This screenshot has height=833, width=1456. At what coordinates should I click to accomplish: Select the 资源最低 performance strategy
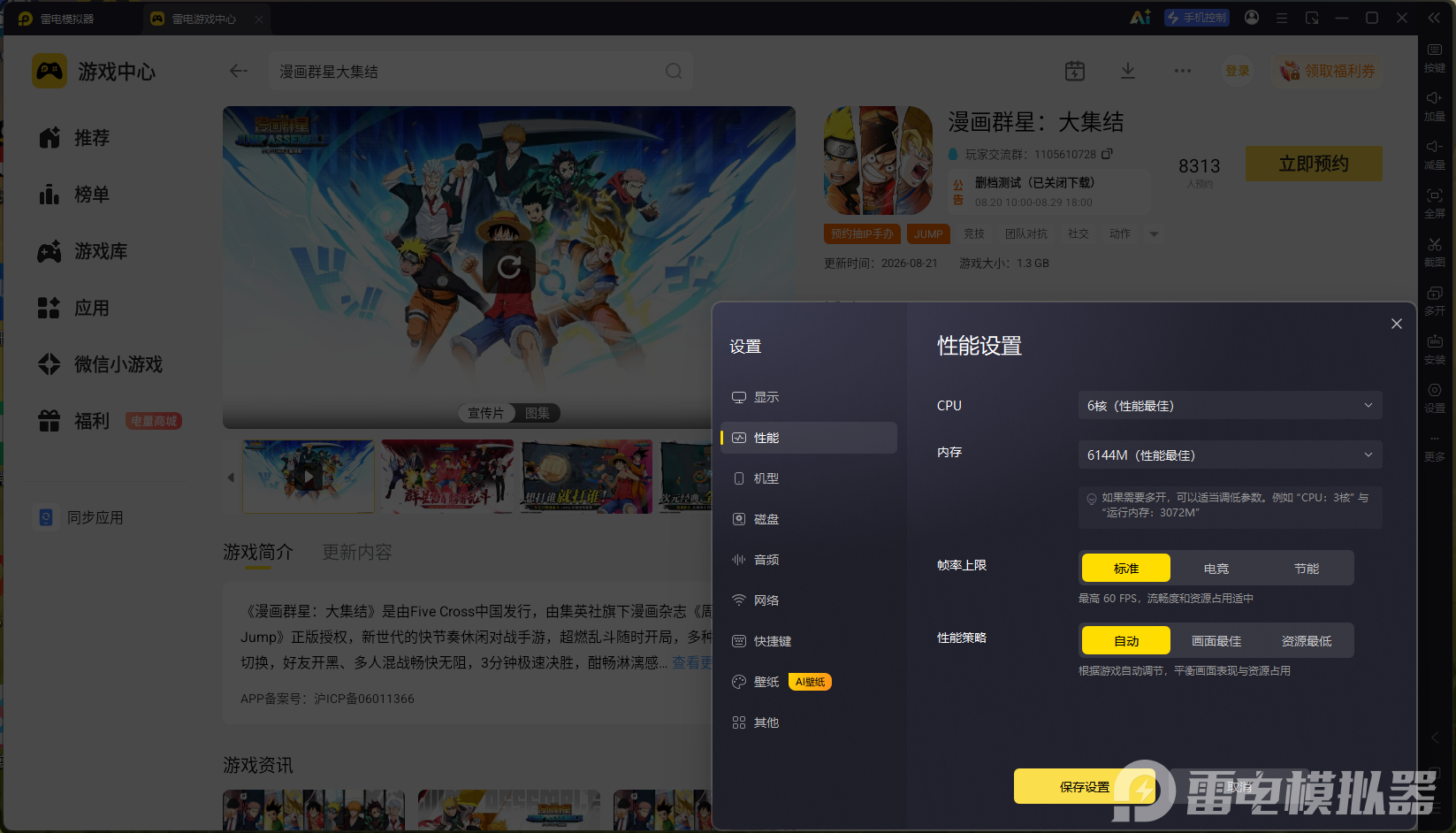tap(1307, 641)
